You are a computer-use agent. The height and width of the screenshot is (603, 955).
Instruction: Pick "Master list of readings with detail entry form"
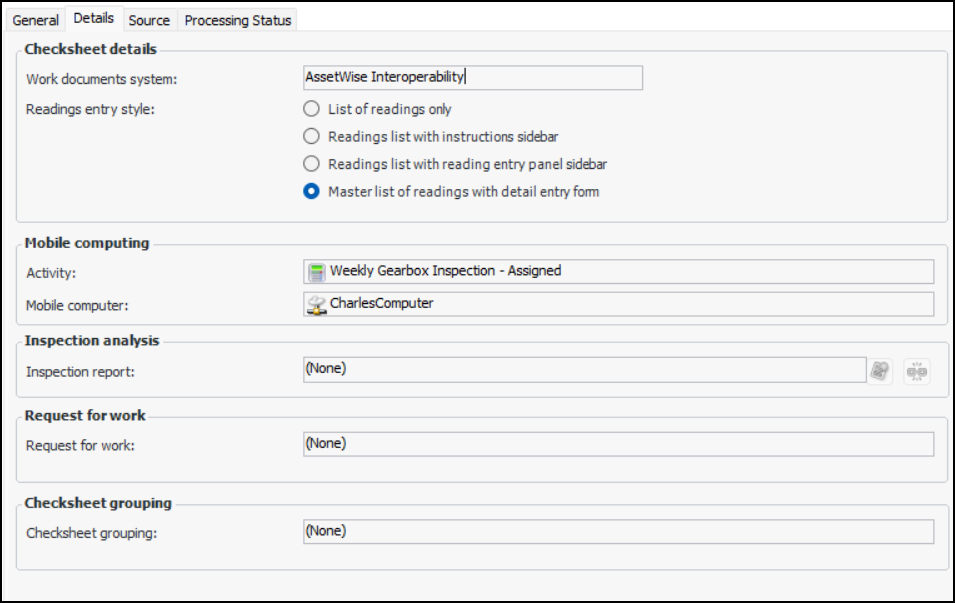point(312,191)
